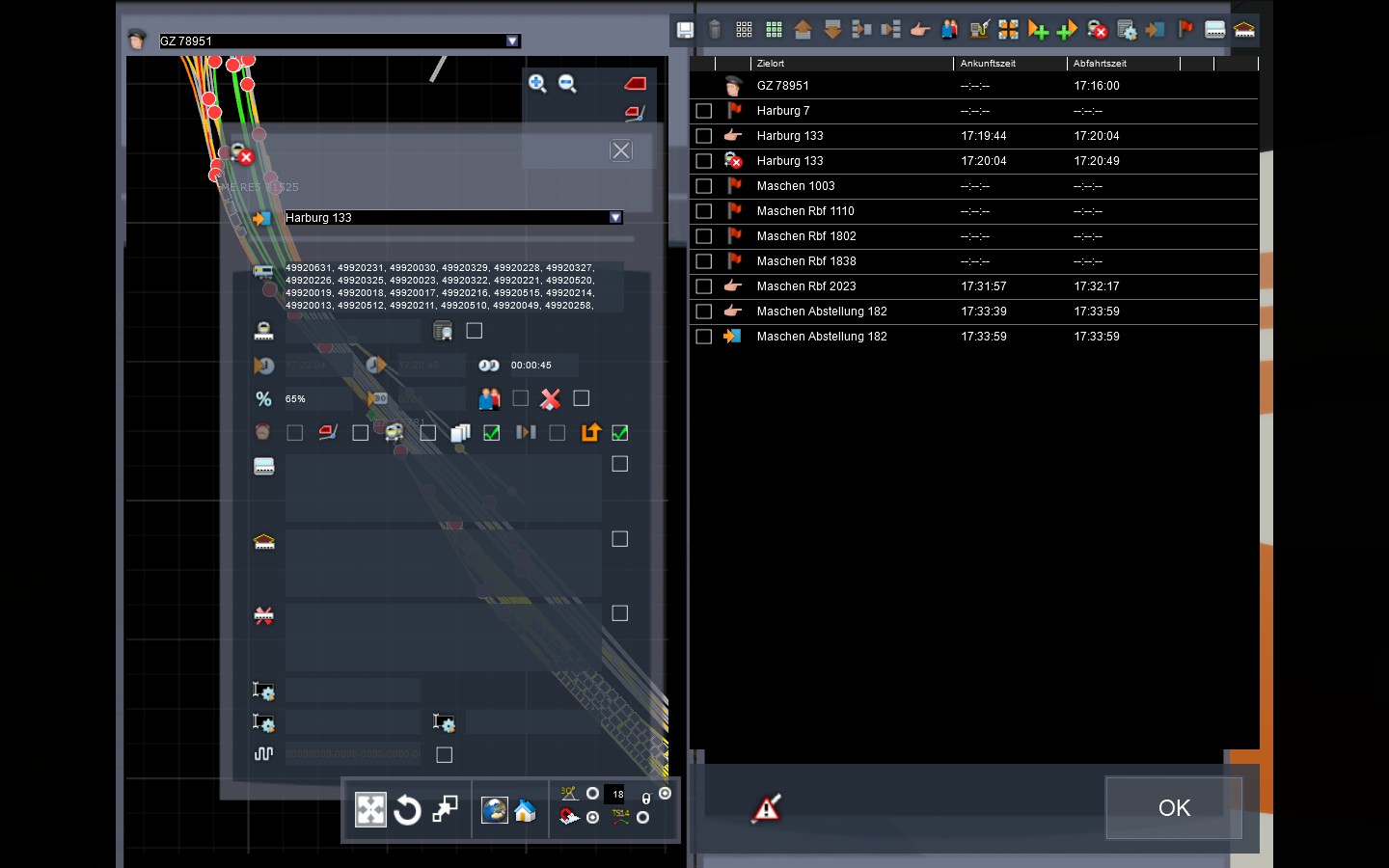Image resolution: width=1389 pixels, height=868 pixels.
Task: Zoom out on the track map
Action: (567, 84)
